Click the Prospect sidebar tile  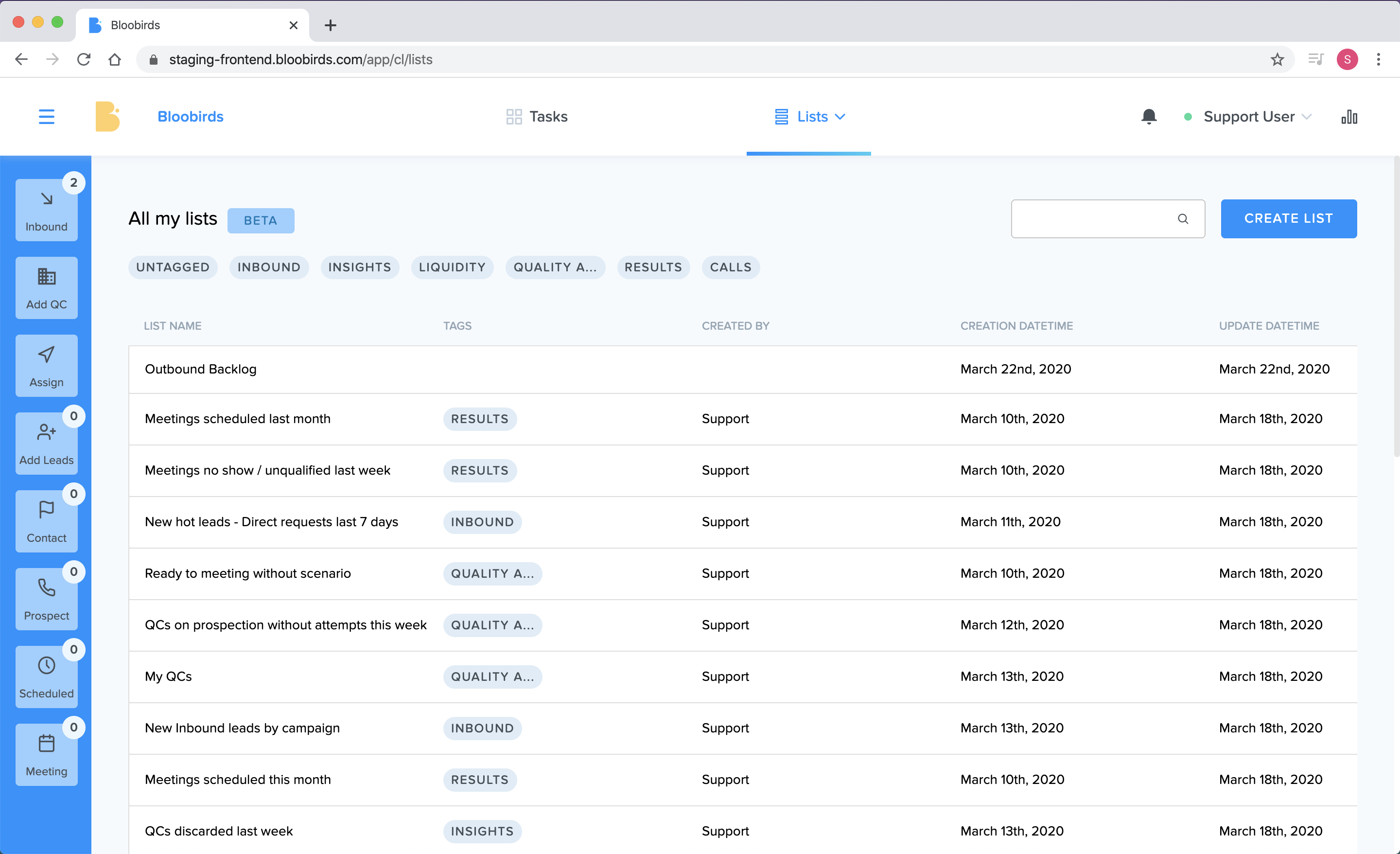(x=47, y=599)
